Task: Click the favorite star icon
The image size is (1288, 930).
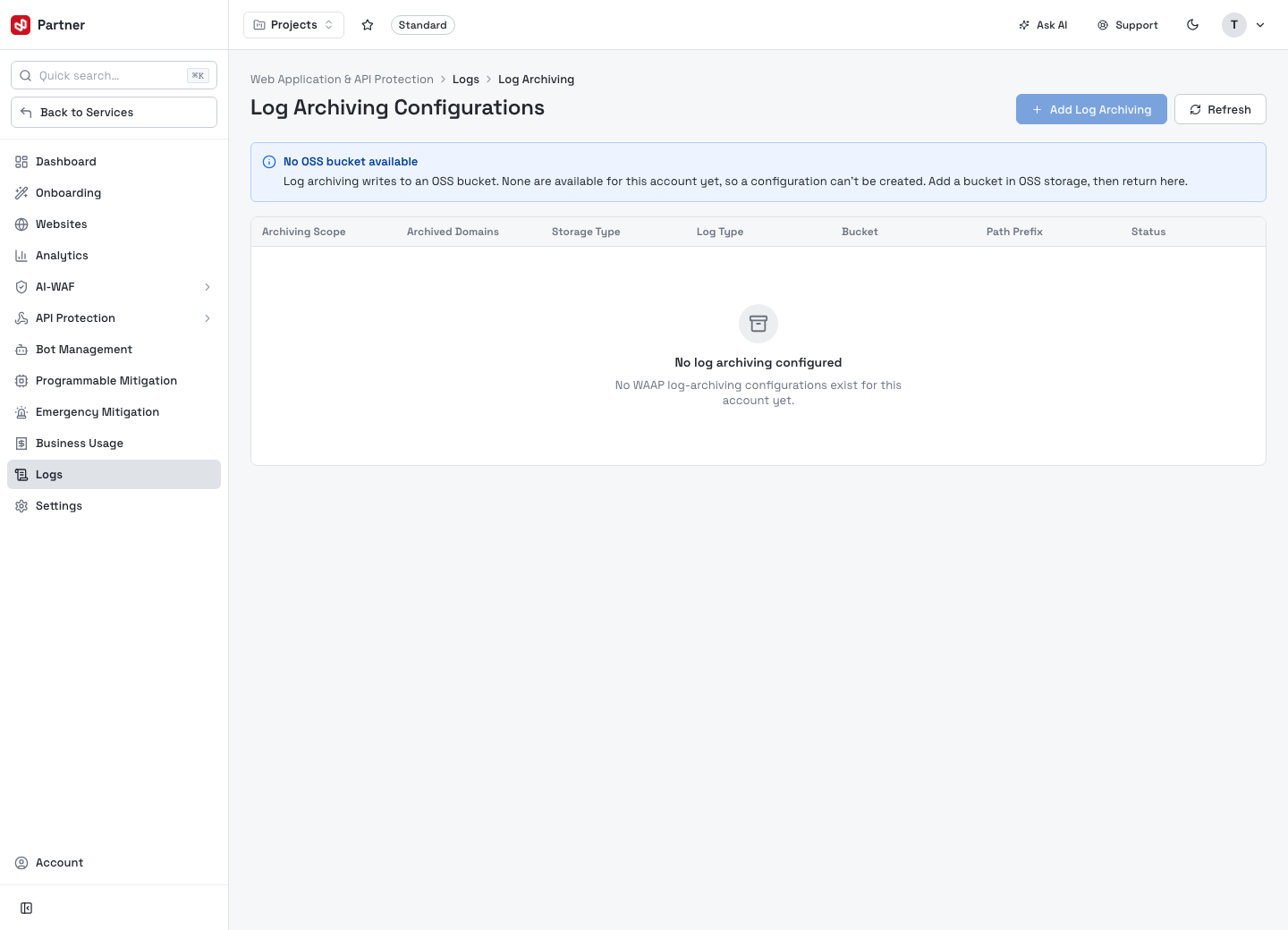Action: point(368,25)
